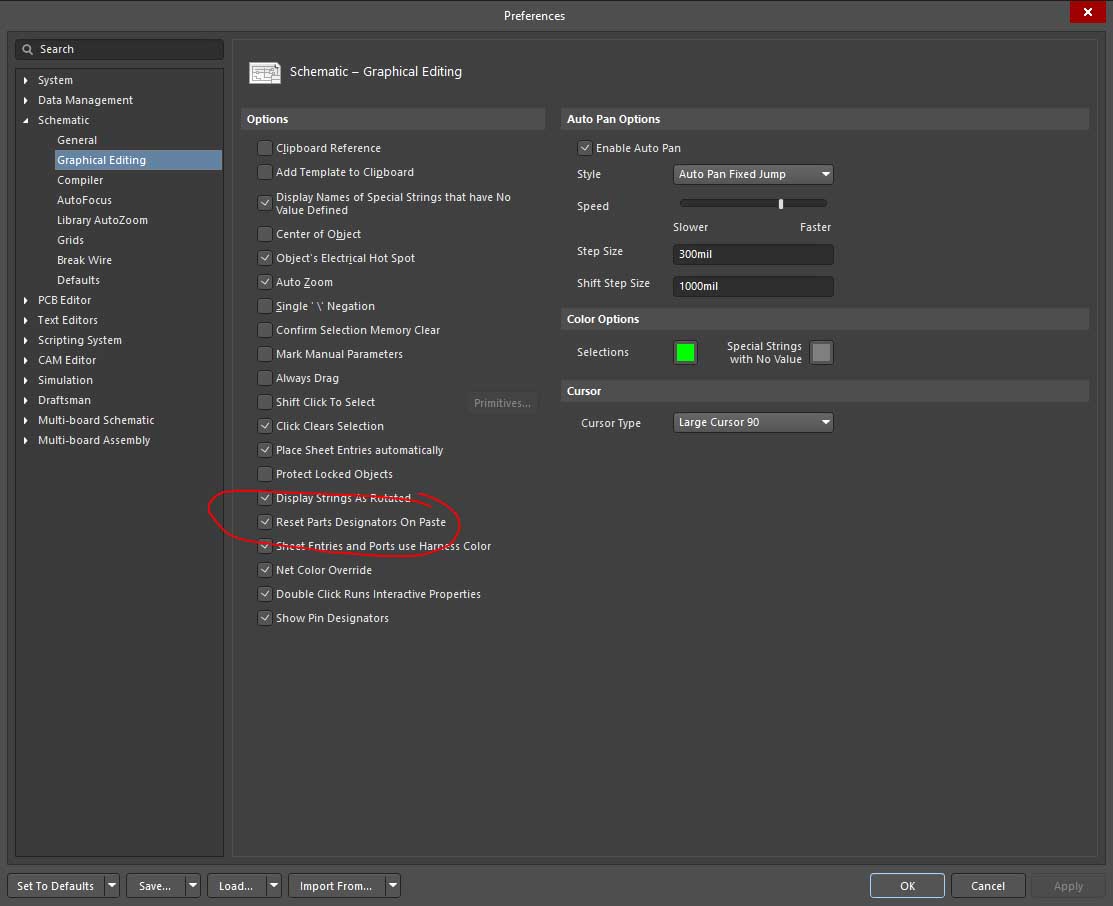The height and width of the screenshot is (906, 1113).
Task: Click the OK button
Action: [907, 886]
